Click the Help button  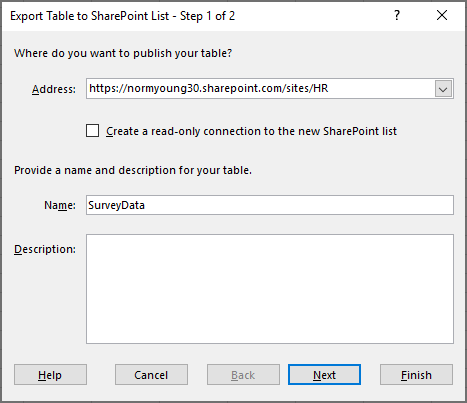(50, 375)
